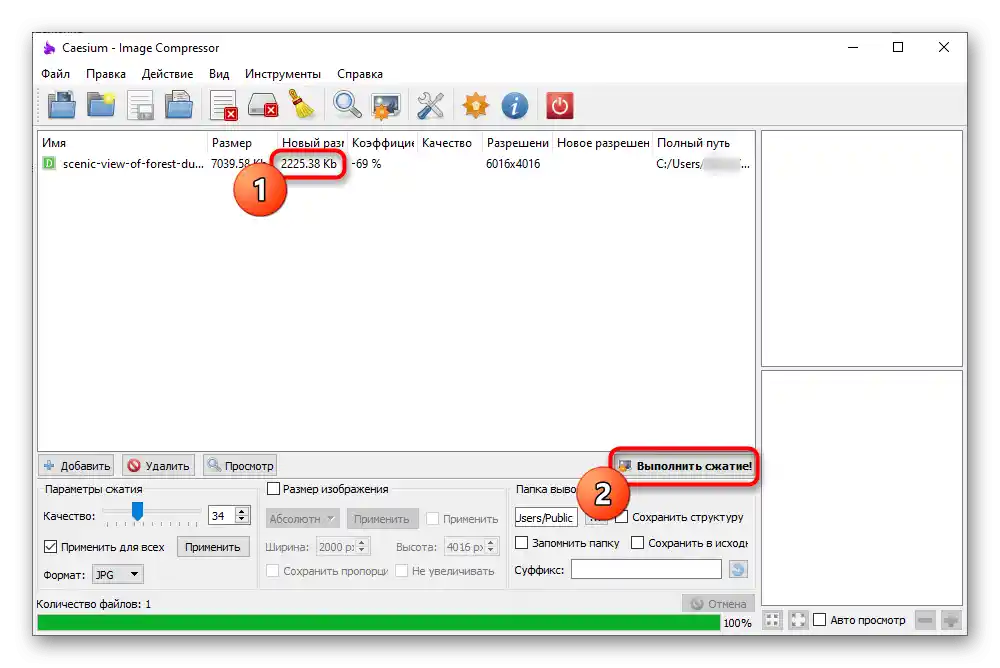Click the blue arrow icon beside Суффикс field
1000x668 pixels.
click(x=738, y=569)
